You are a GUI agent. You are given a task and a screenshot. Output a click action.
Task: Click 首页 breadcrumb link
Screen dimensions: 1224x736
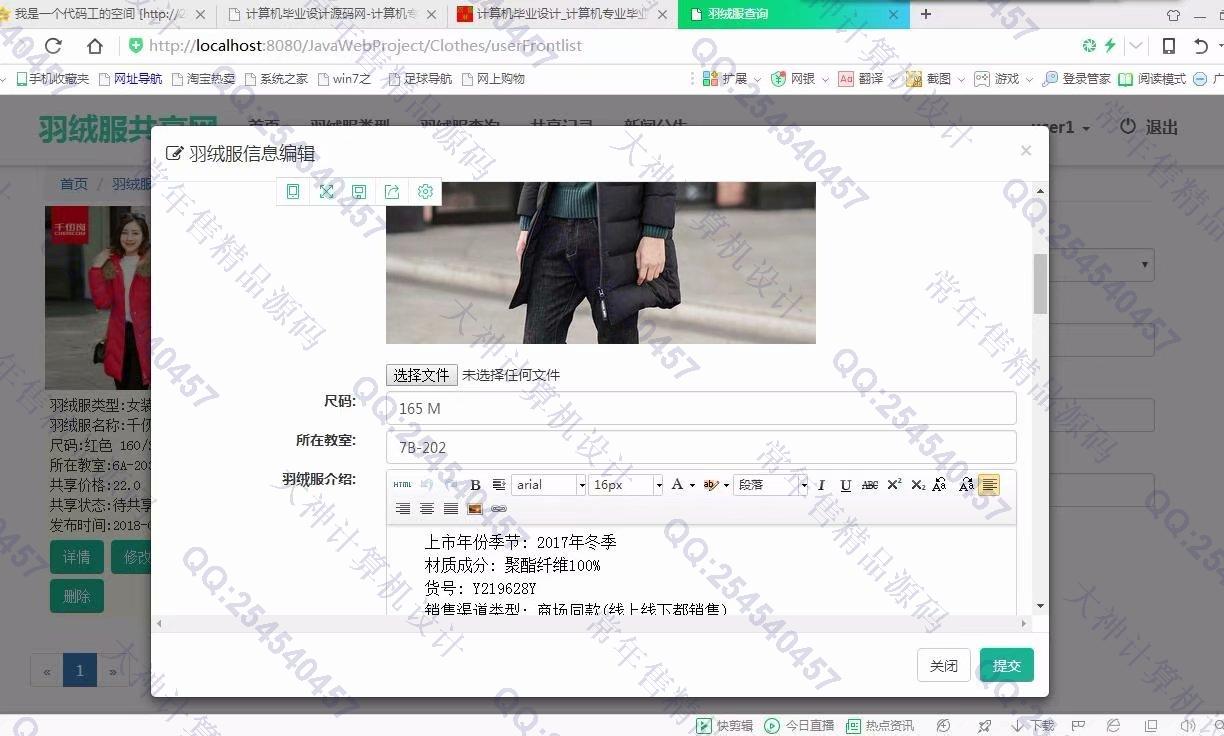coord(74,184)
